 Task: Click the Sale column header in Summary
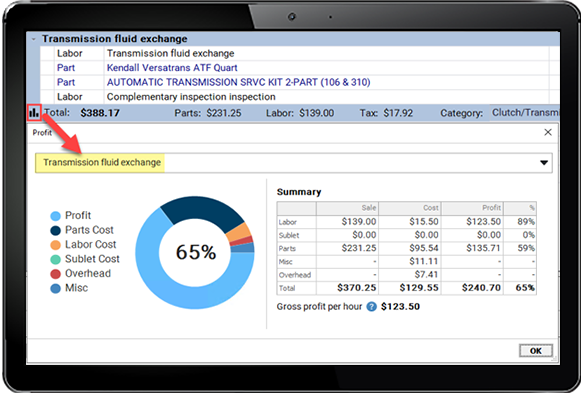pos(347,208)
